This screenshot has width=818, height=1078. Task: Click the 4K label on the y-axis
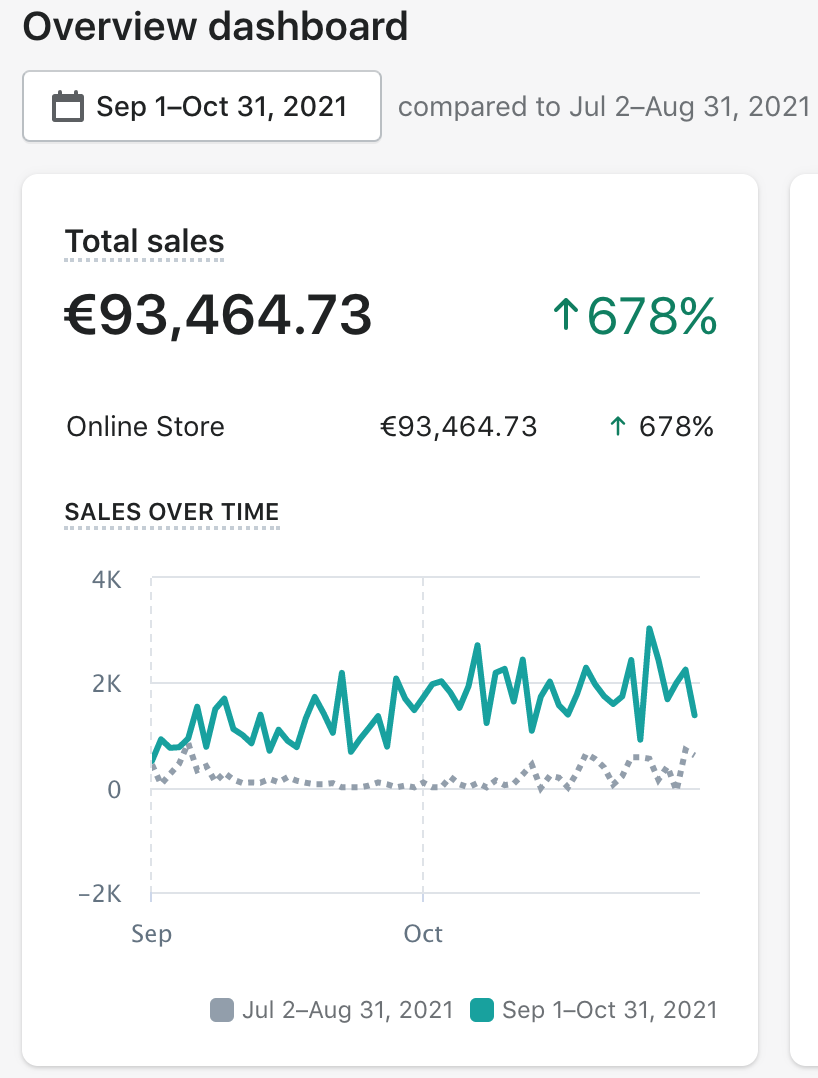[x=106, y=579]
